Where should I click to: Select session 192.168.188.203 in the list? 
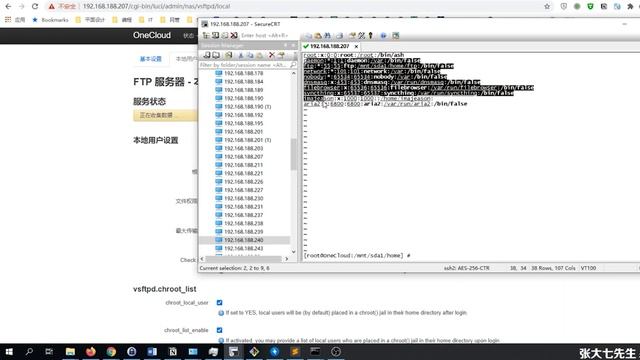pyautogui.click(x=243, y=148)
